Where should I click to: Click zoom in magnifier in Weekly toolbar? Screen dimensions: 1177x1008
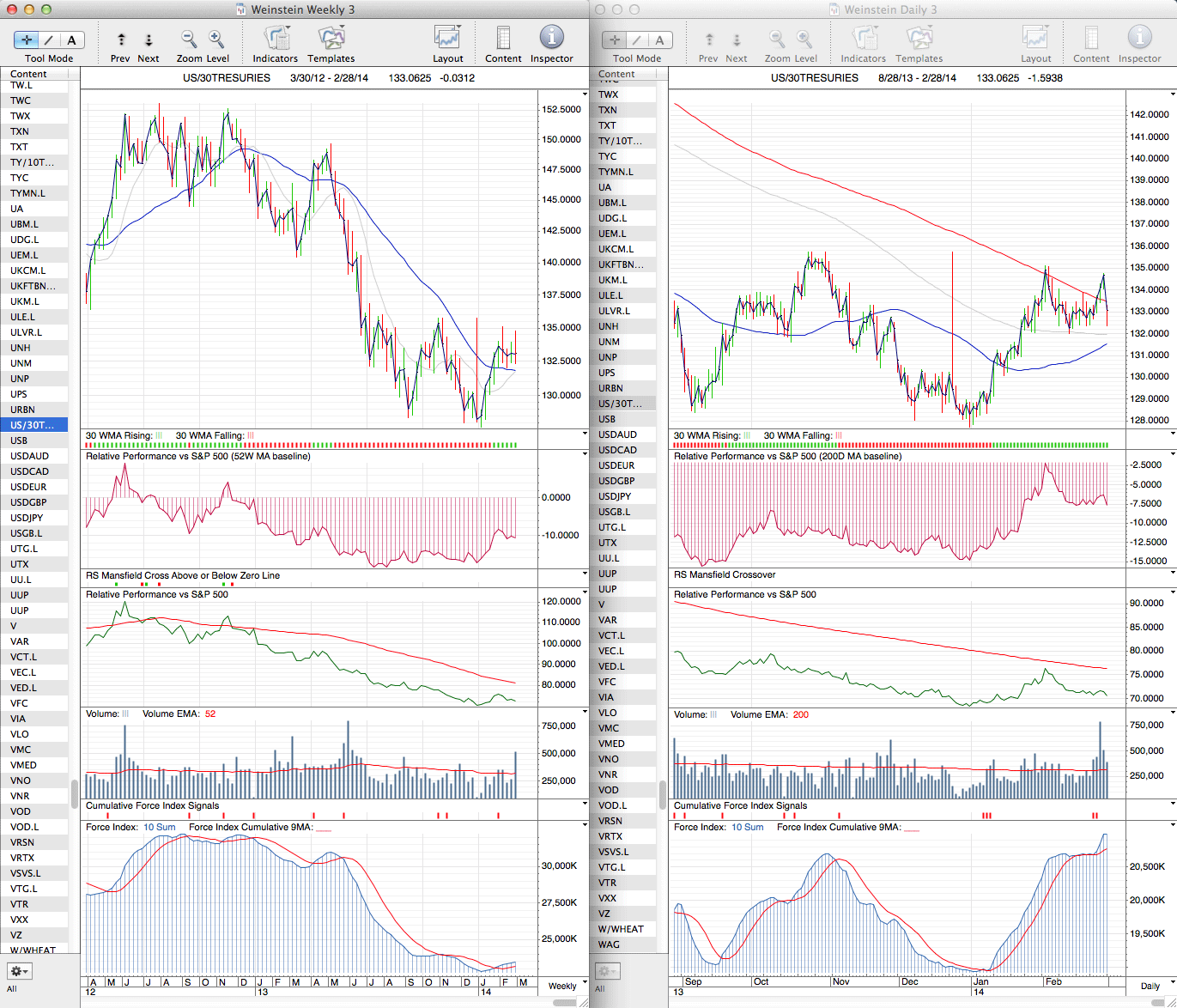point(216,39)
